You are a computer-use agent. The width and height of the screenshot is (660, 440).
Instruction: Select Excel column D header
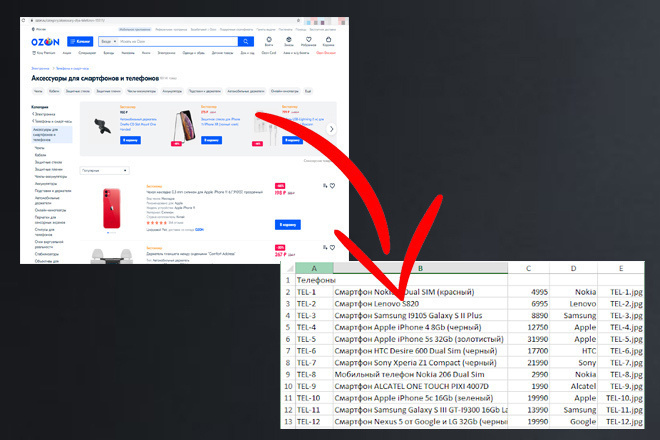click(573, 268)
